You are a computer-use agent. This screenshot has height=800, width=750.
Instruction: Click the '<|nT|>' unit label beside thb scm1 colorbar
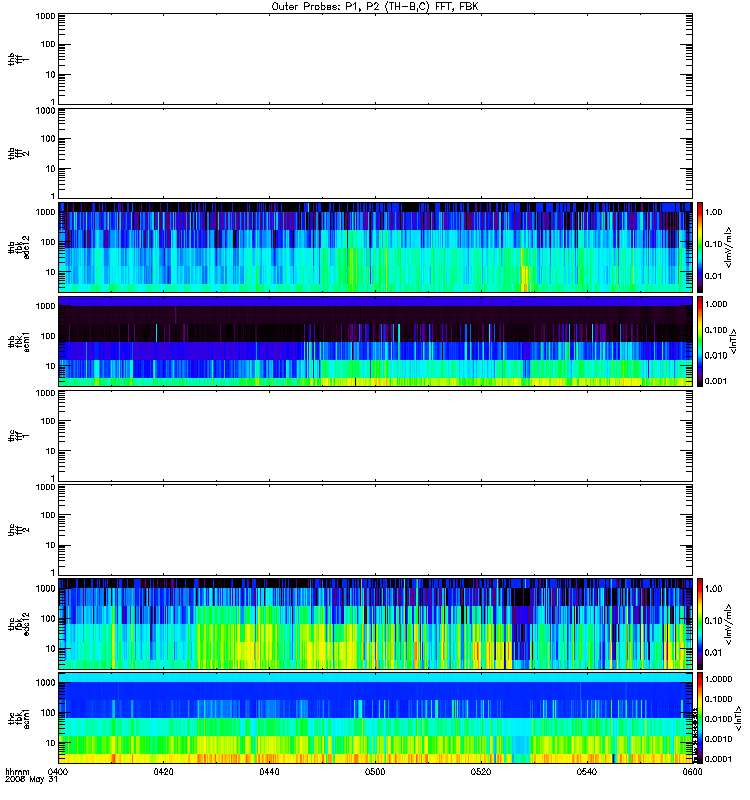[x=734, y=341]
